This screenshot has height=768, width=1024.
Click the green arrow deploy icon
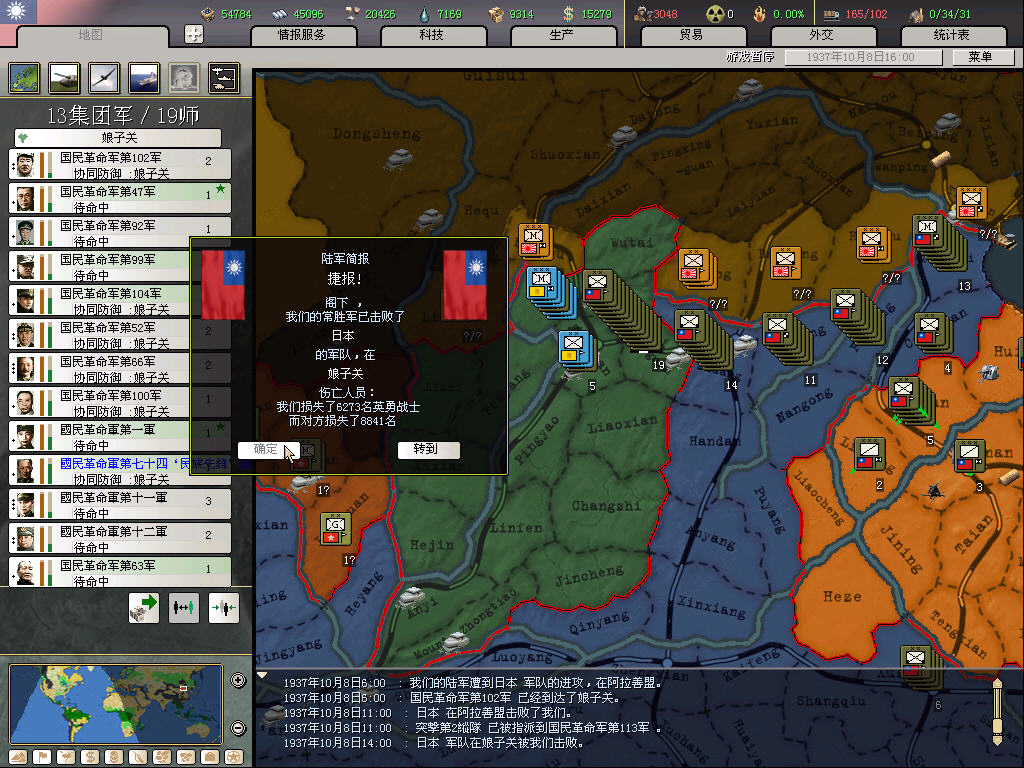pos(144,608)
